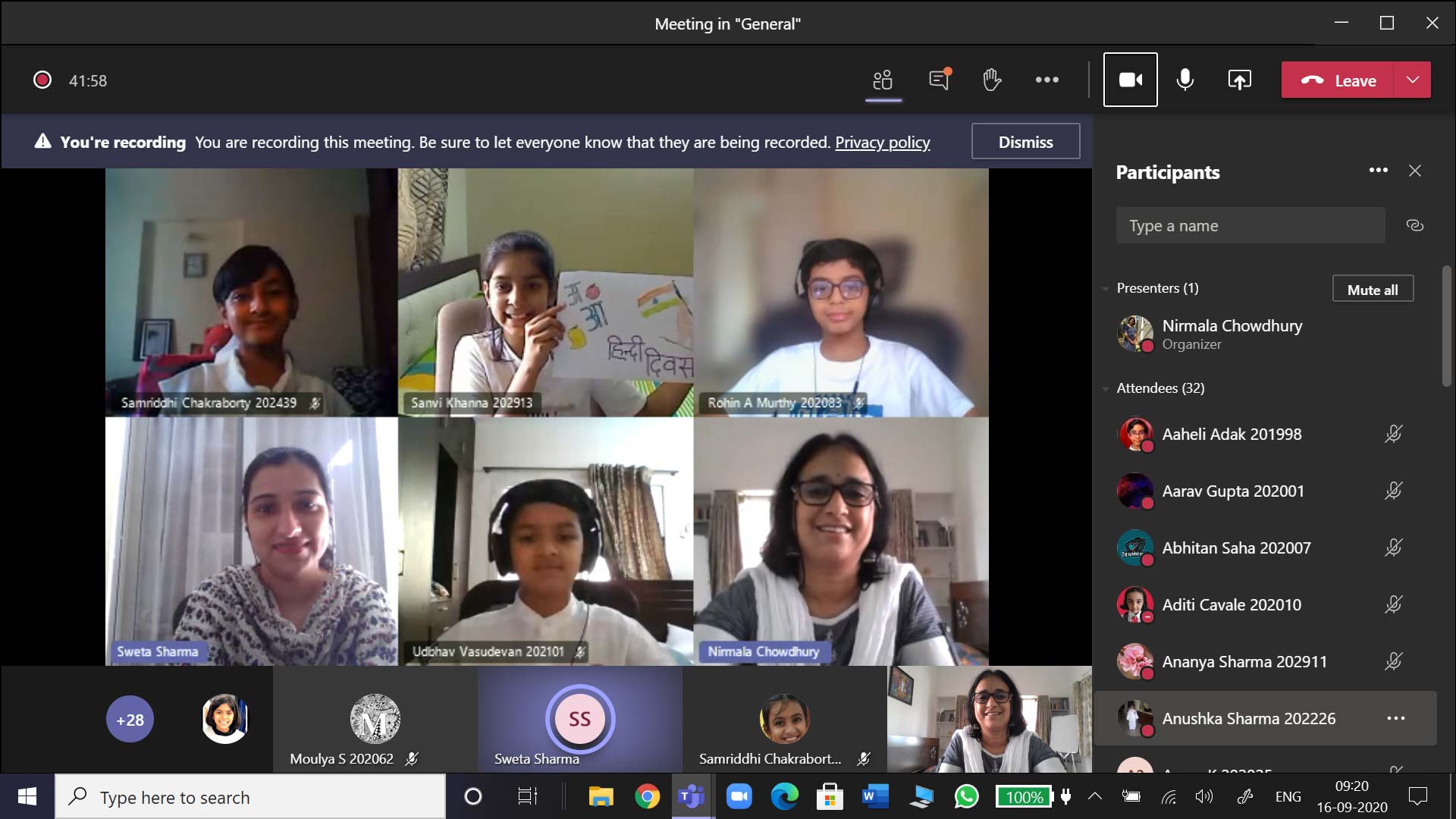
Task: Open more actions ellipsis in toolbar
Action: [x=1046, y=80]
